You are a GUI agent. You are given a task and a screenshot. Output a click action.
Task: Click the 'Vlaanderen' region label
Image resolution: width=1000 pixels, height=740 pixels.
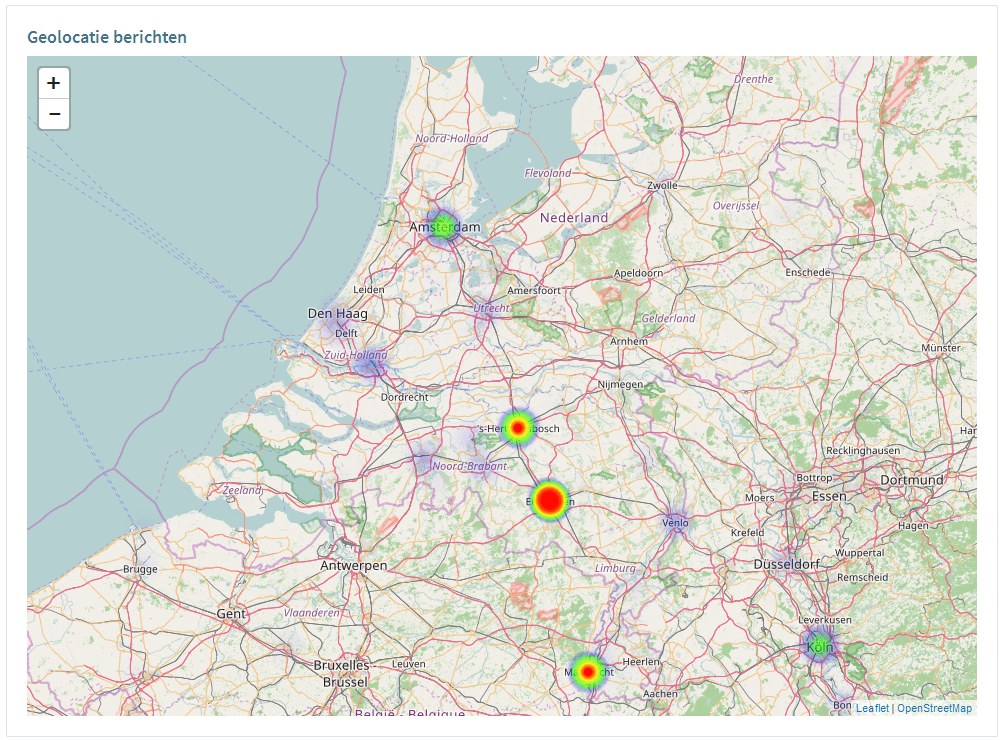coord(312,612)
